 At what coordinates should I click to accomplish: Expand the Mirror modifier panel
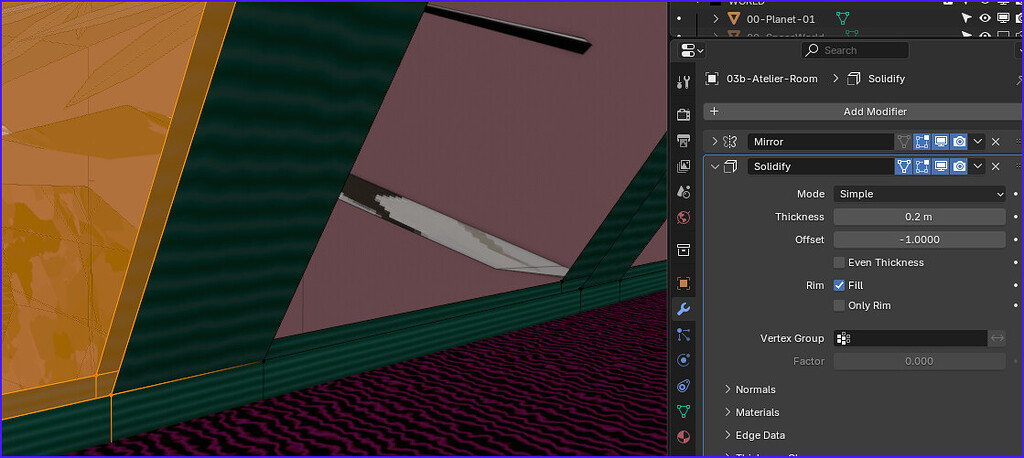715,141
